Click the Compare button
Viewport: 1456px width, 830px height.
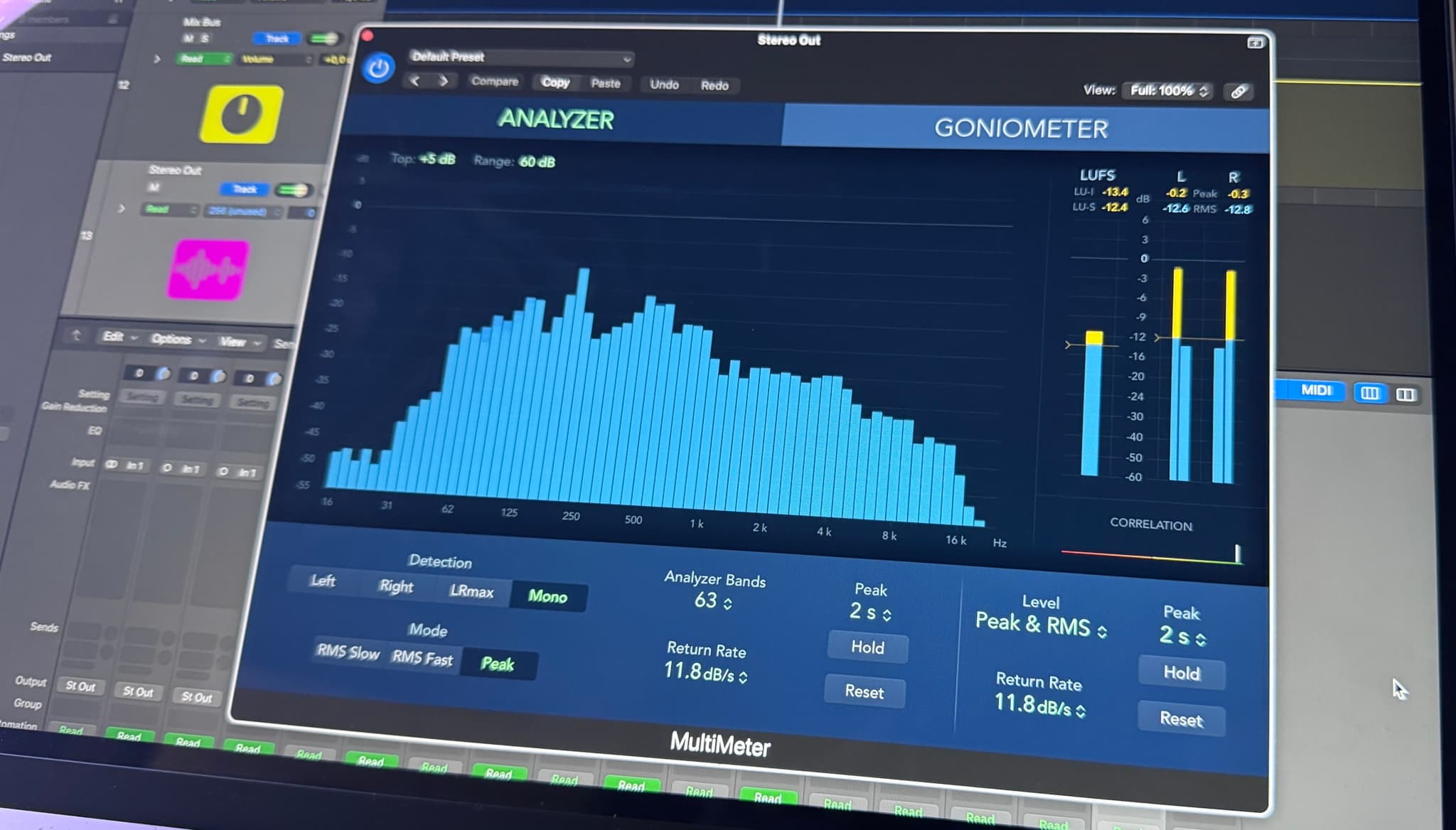click(495, 82)
